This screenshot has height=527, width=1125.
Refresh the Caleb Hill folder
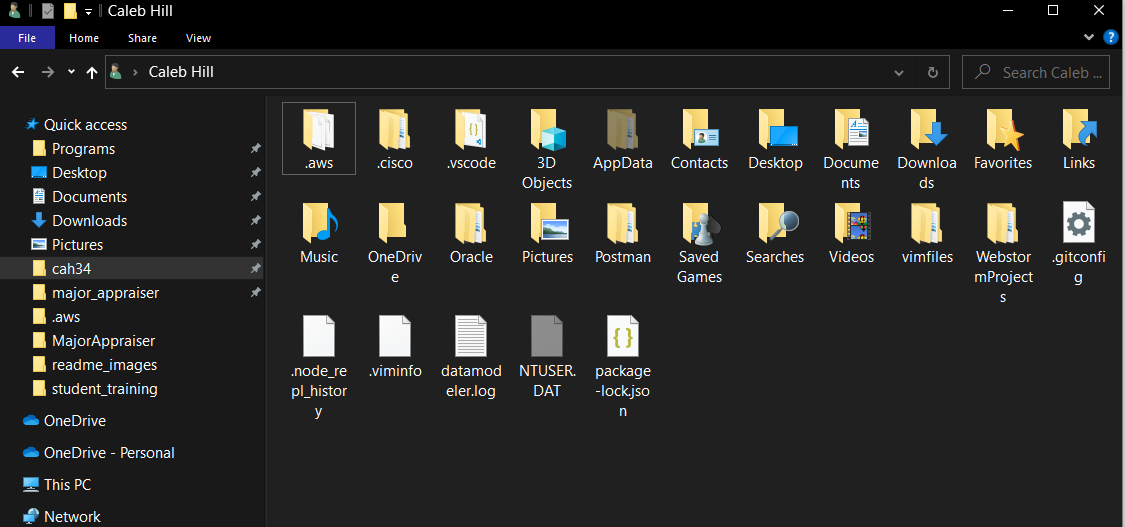tap(933, 72)
